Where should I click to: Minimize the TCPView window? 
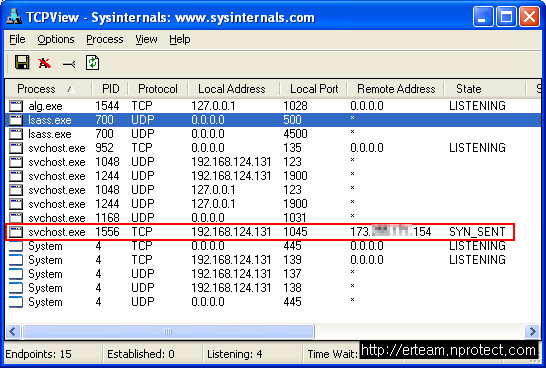(x=483, y=16)
